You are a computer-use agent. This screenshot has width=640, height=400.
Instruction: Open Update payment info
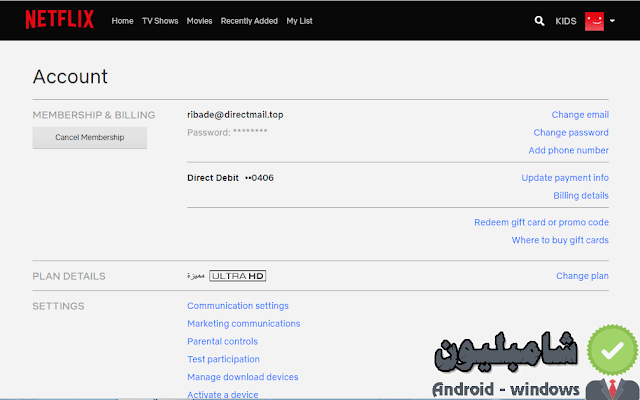[x=565, y=178]
